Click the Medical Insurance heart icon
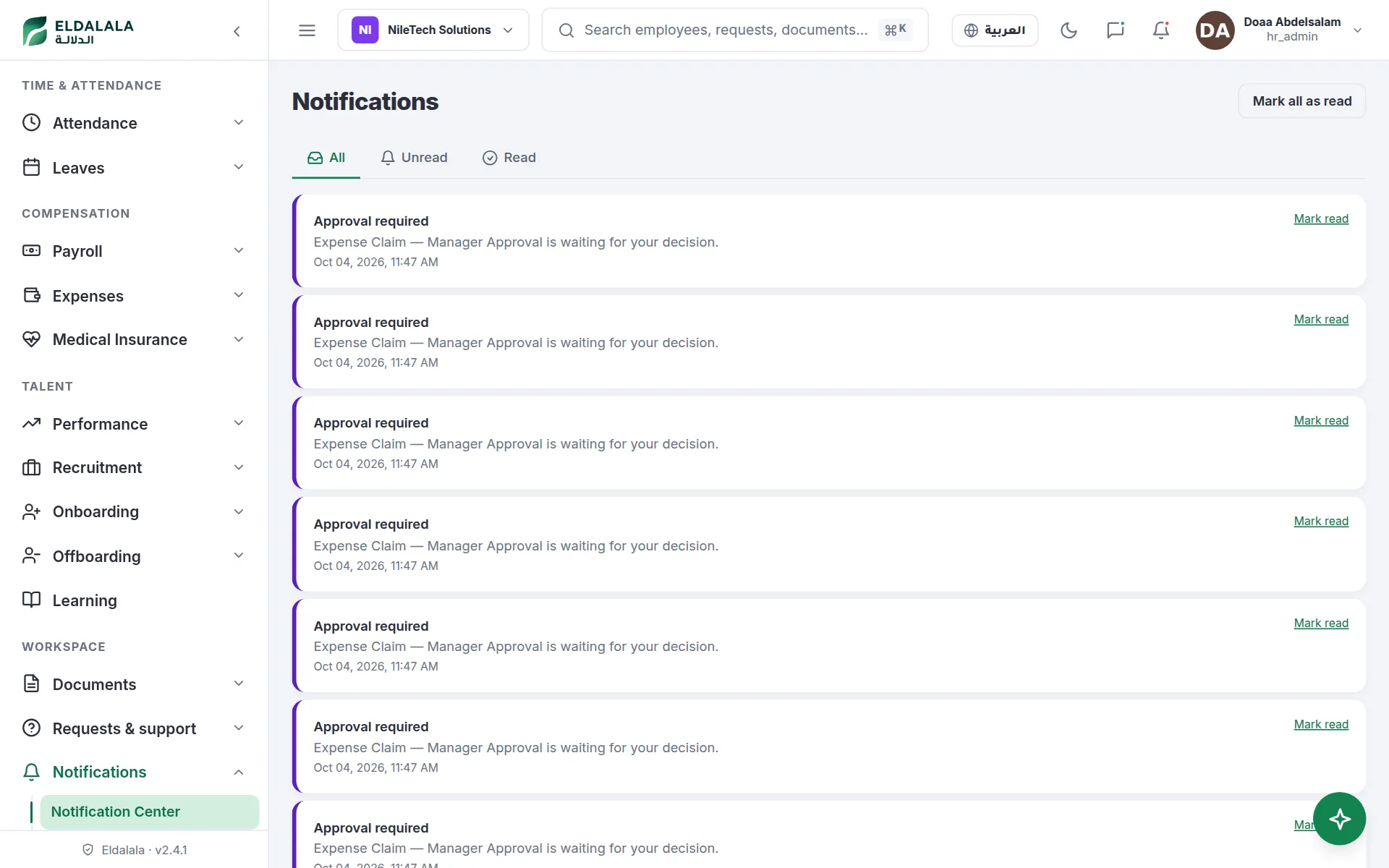The width and height of the screenshot is (1389, 868). point(31,339)
